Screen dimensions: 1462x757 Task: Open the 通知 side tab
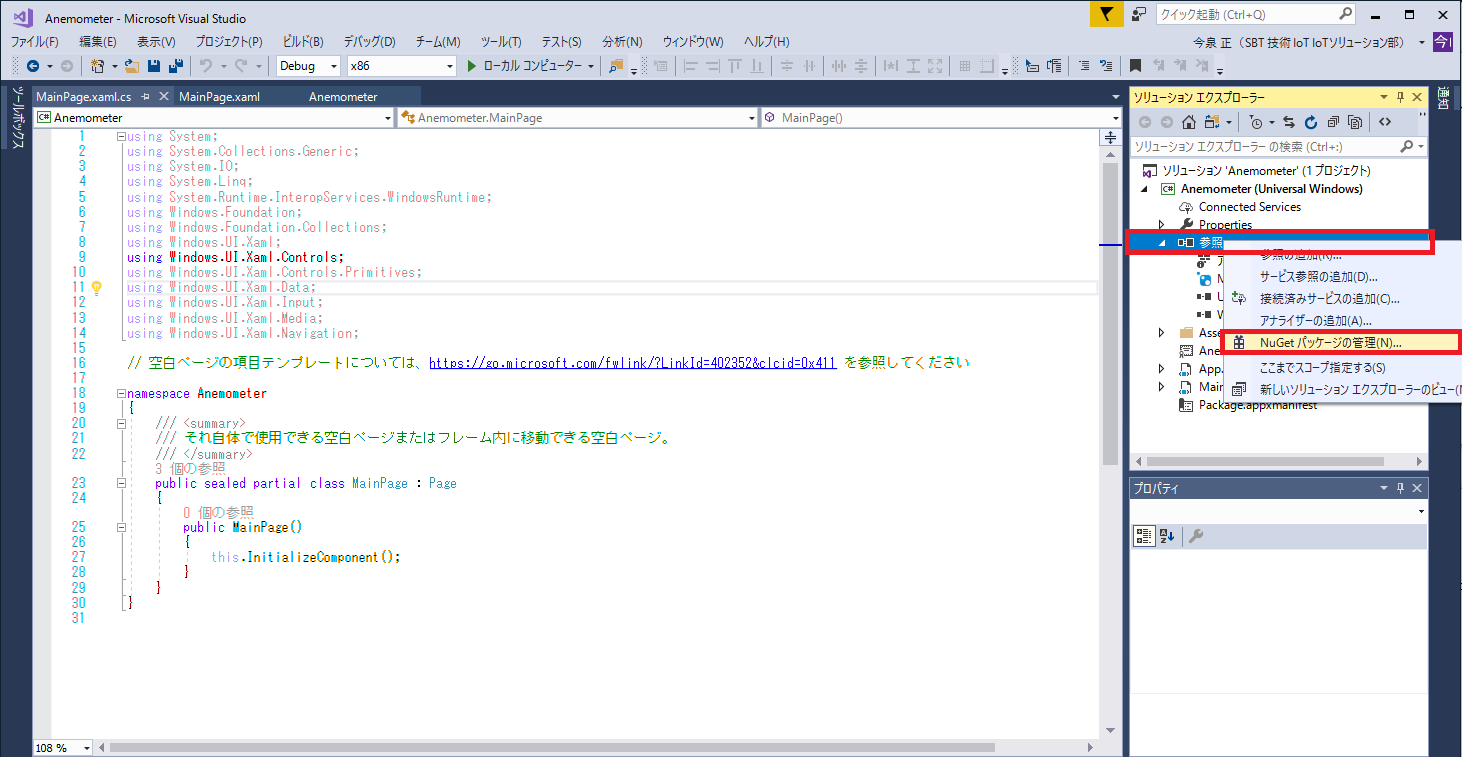(1443, 98)
